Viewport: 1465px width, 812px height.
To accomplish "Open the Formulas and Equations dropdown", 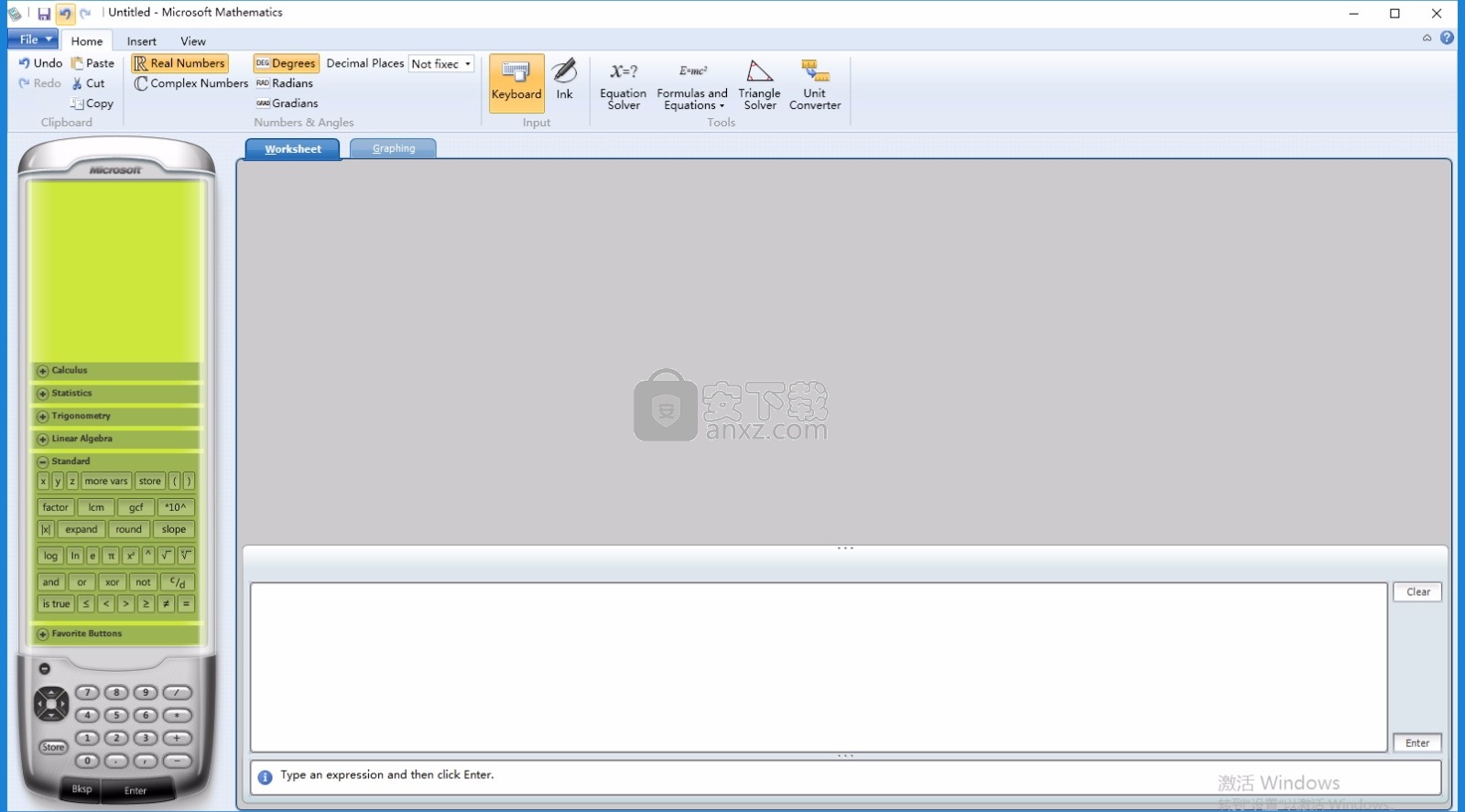I will pos(692,85).
